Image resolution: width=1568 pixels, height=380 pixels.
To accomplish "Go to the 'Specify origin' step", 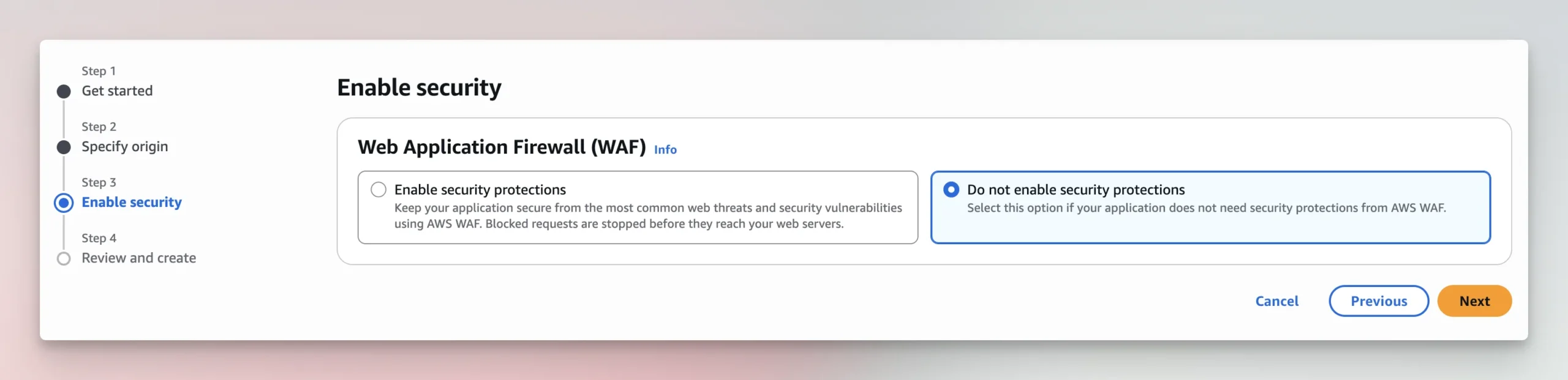I will click(124, 147).
